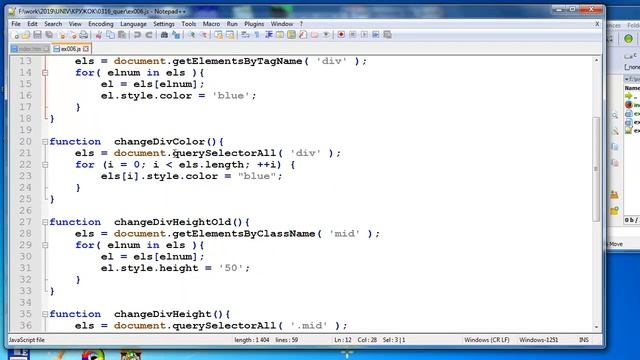Click the Close document toolbar icon

pyautogui.click(x=62, y=35)
